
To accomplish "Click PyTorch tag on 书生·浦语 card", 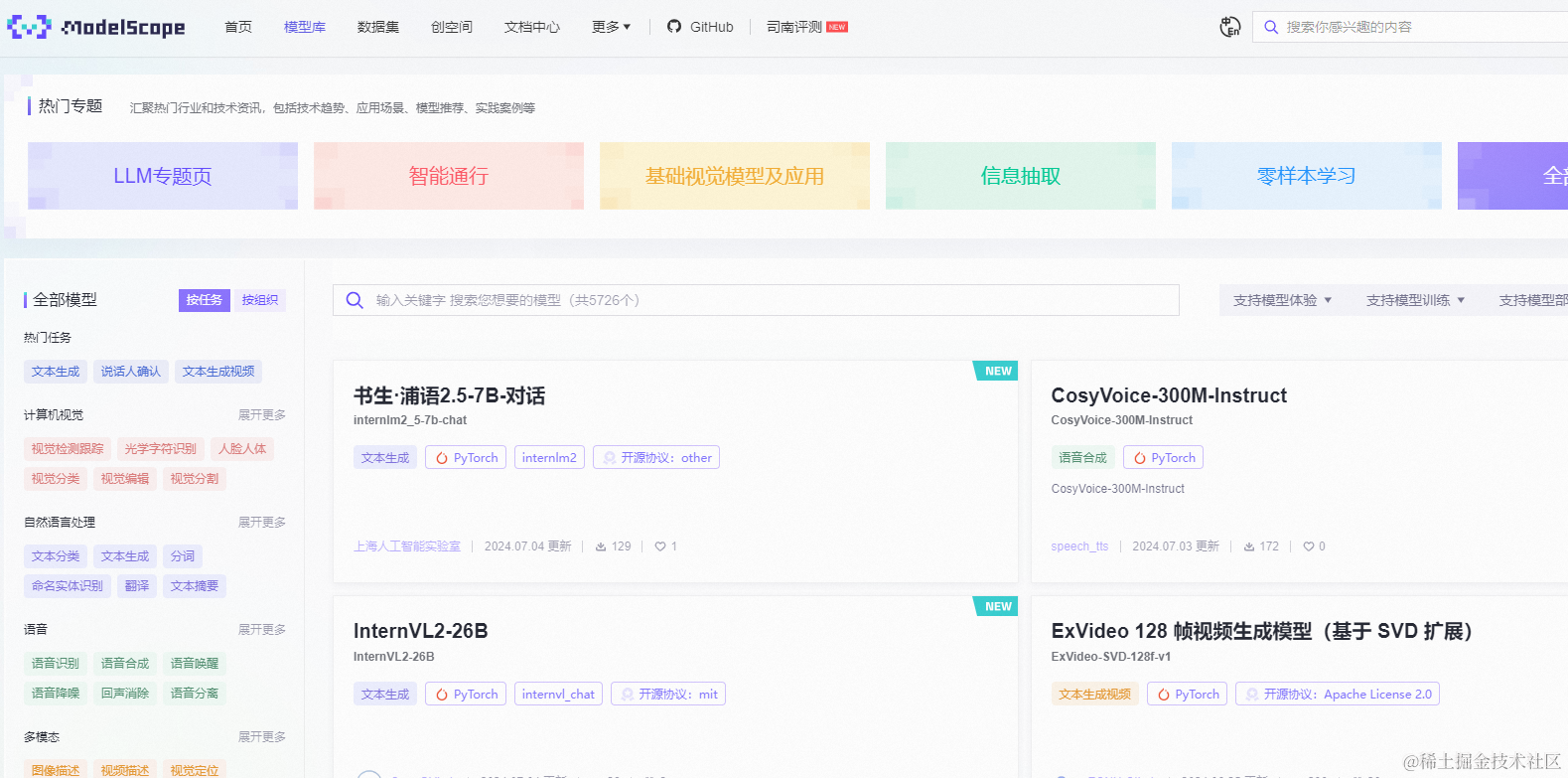I will (466, 457).
